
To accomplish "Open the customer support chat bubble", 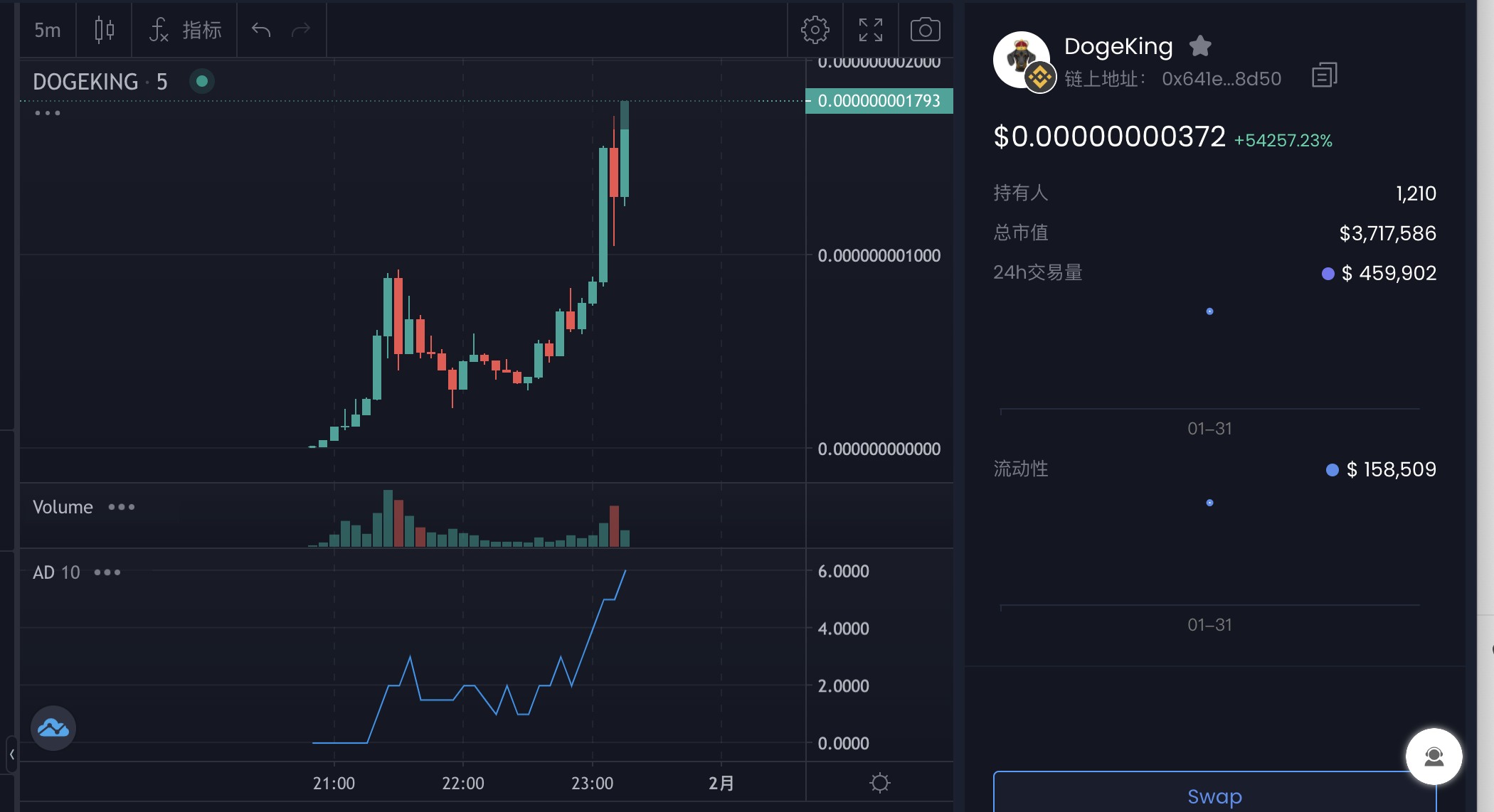I will click(x=1434, y=757).
